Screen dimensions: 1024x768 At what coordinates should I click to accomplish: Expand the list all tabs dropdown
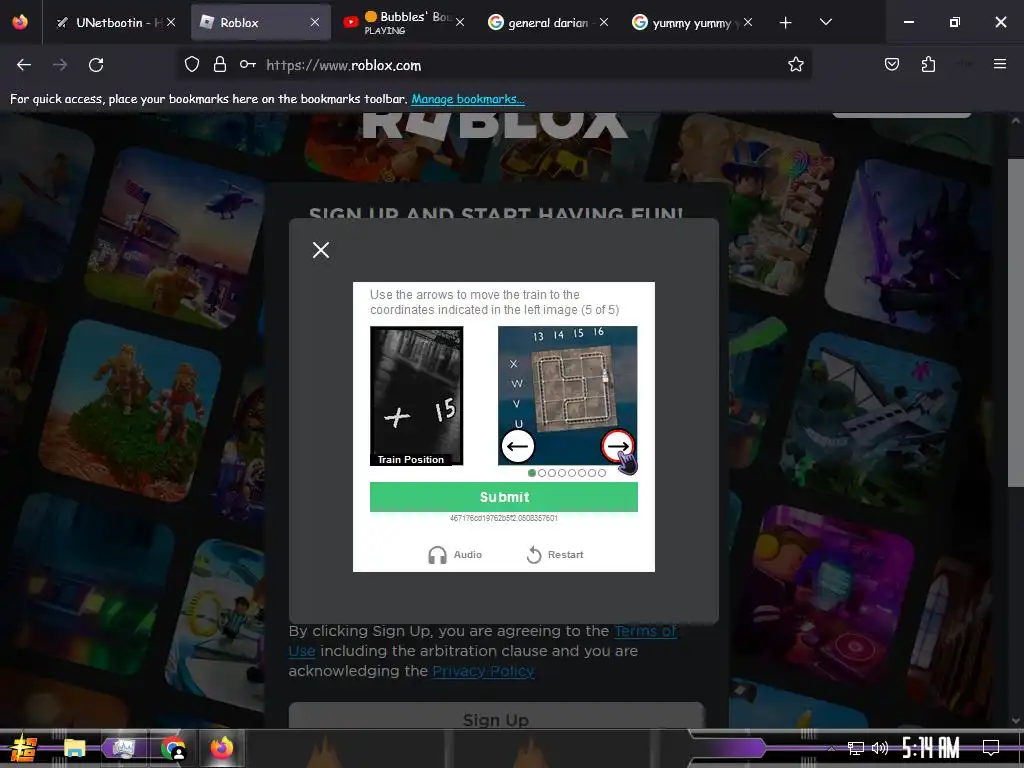[825, 22]
